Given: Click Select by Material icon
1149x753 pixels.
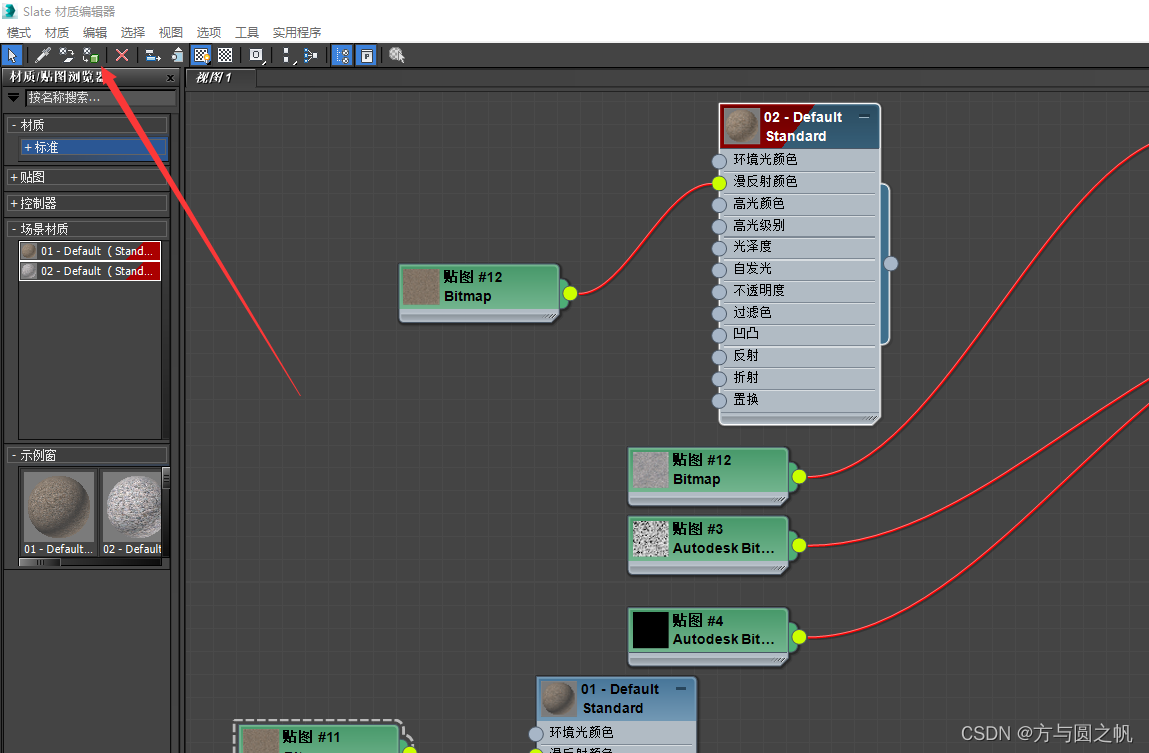Looking at the screenshot, I should click(397, 55).
